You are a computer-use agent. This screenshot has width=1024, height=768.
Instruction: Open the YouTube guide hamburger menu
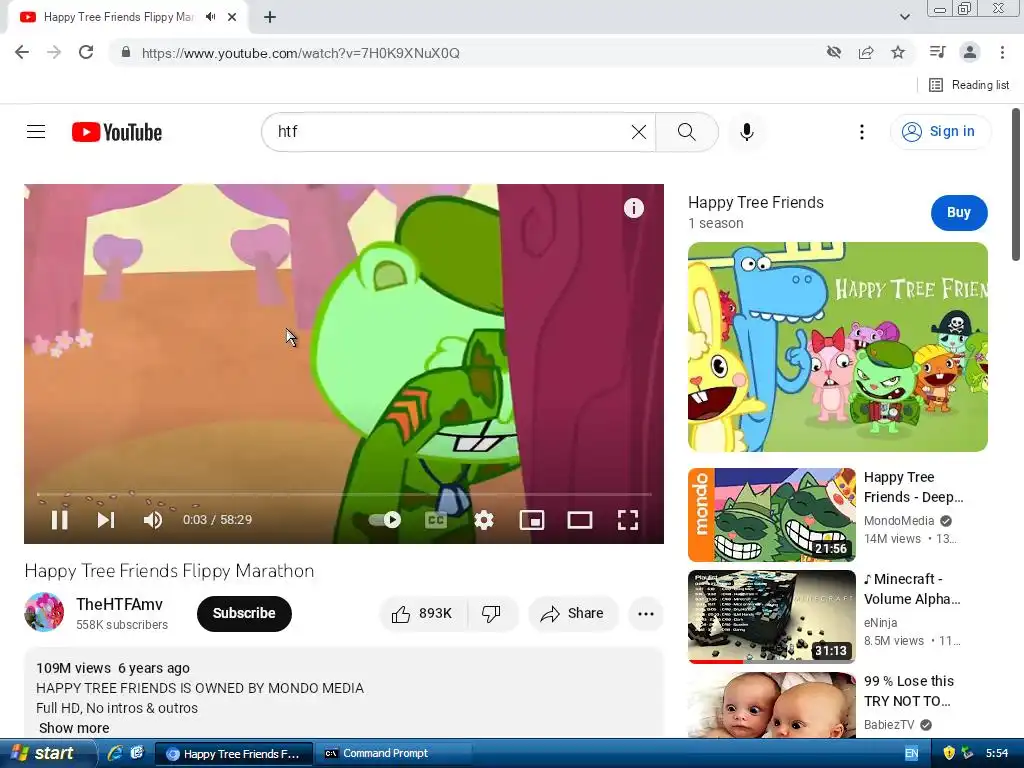tap(36, 132)
